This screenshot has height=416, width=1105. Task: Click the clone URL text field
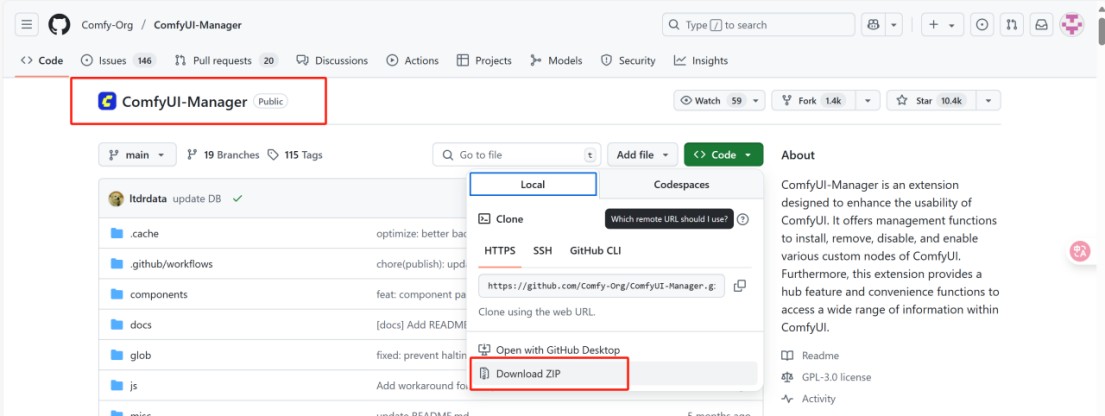point(601,286)
